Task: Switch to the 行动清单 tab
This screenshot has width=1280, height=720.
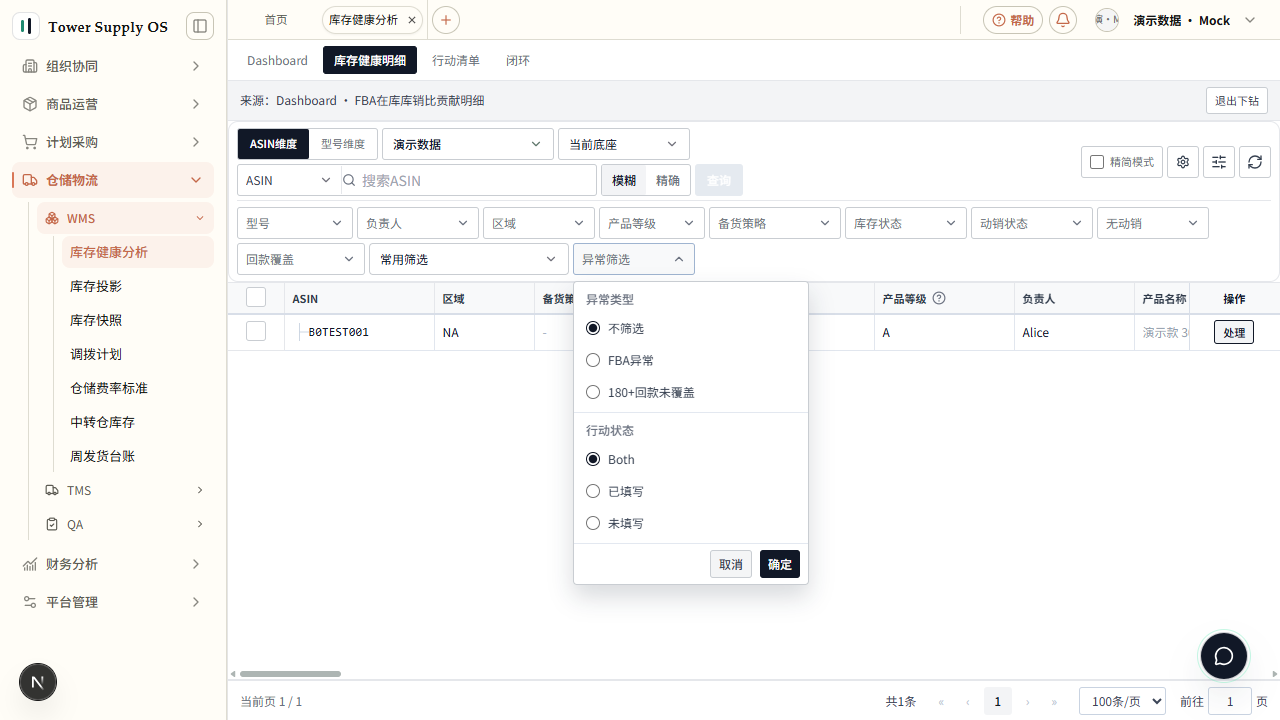Action: pos(456,60)
